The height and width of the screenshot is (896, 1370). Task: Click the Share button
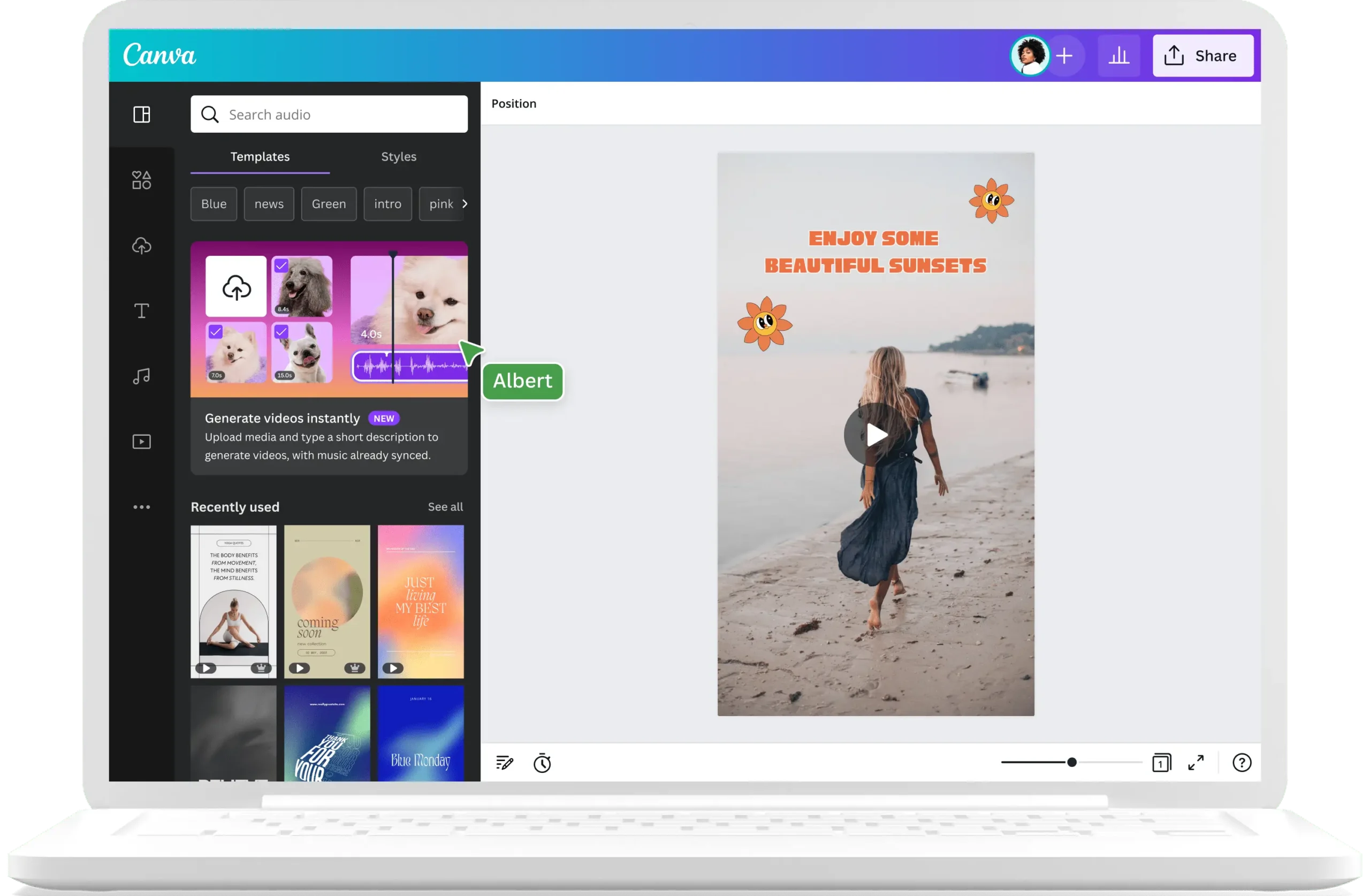pyautogui.click(x=1203, y=56)
